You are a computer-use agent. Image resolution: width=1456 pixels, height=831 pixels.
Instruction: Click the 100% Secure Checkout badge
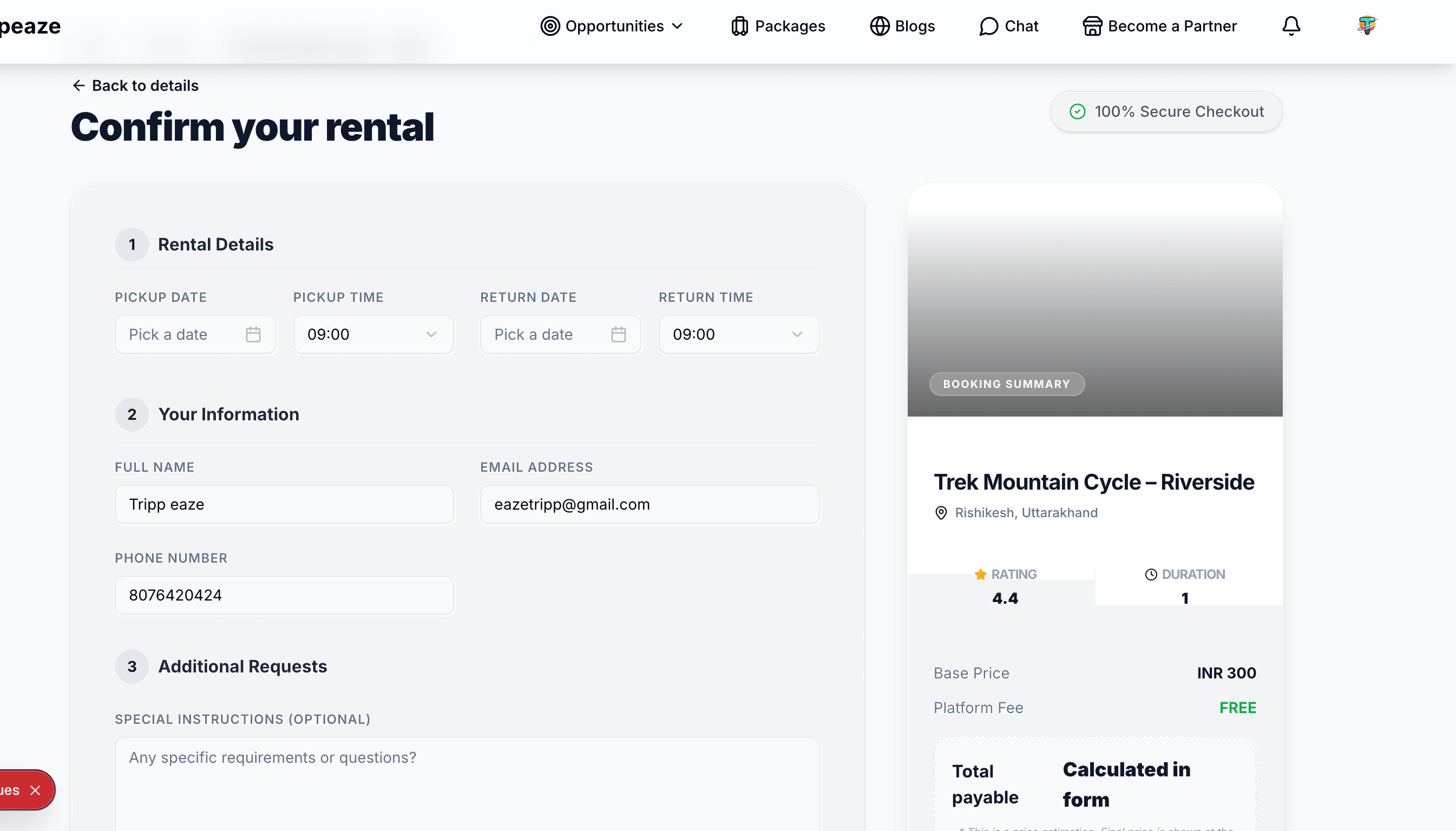[1166, 111]
